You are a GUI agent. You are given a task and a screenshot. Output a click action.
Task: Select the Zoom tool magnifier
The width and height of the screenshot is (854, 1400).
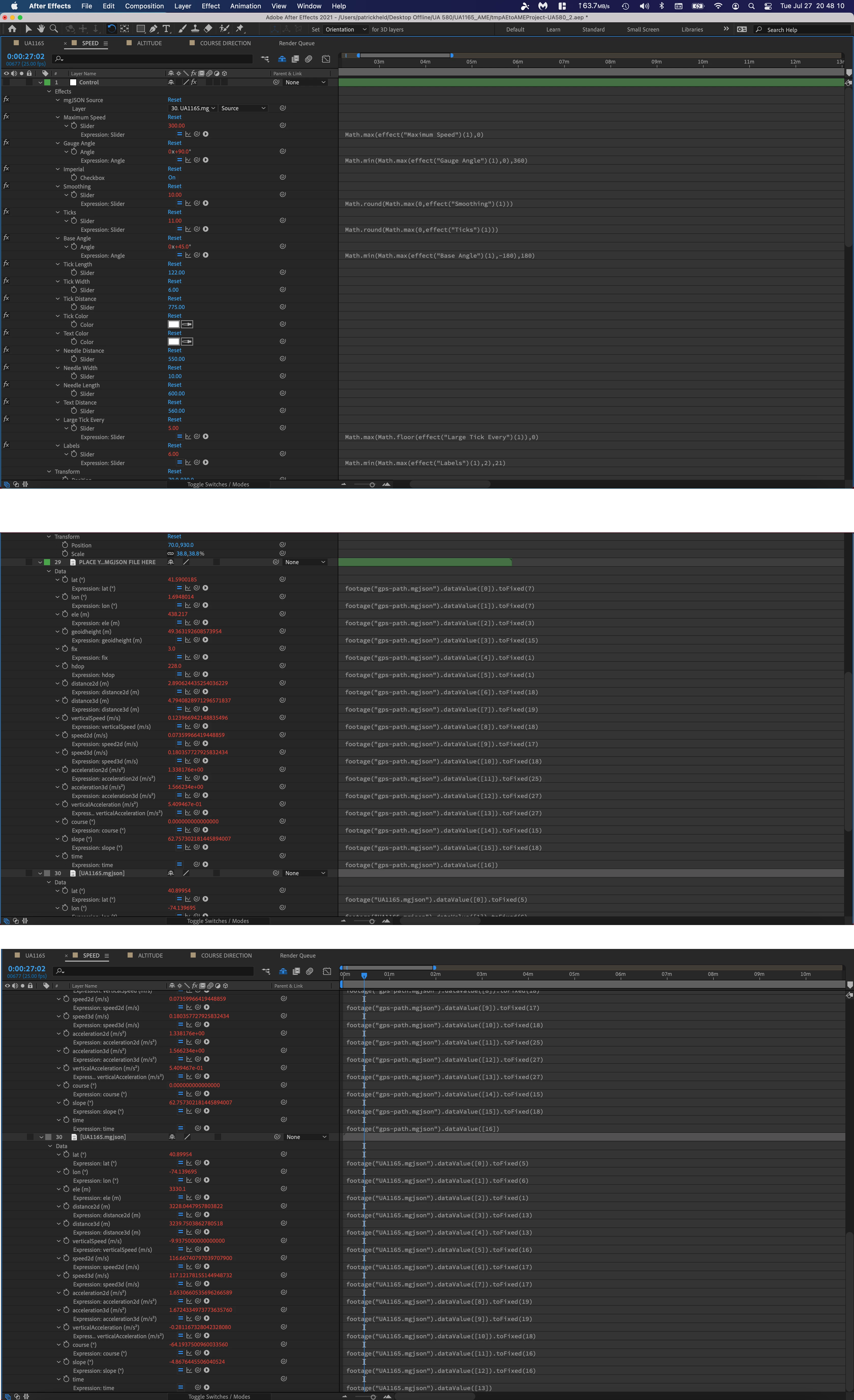point(53,28)
